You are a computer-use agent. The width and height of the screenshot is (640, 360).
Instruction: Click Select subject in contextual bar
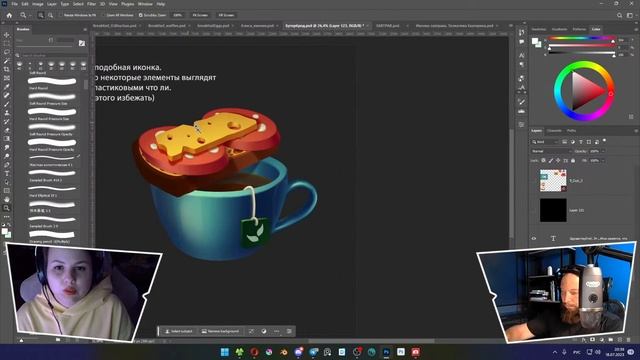[179, 331]
